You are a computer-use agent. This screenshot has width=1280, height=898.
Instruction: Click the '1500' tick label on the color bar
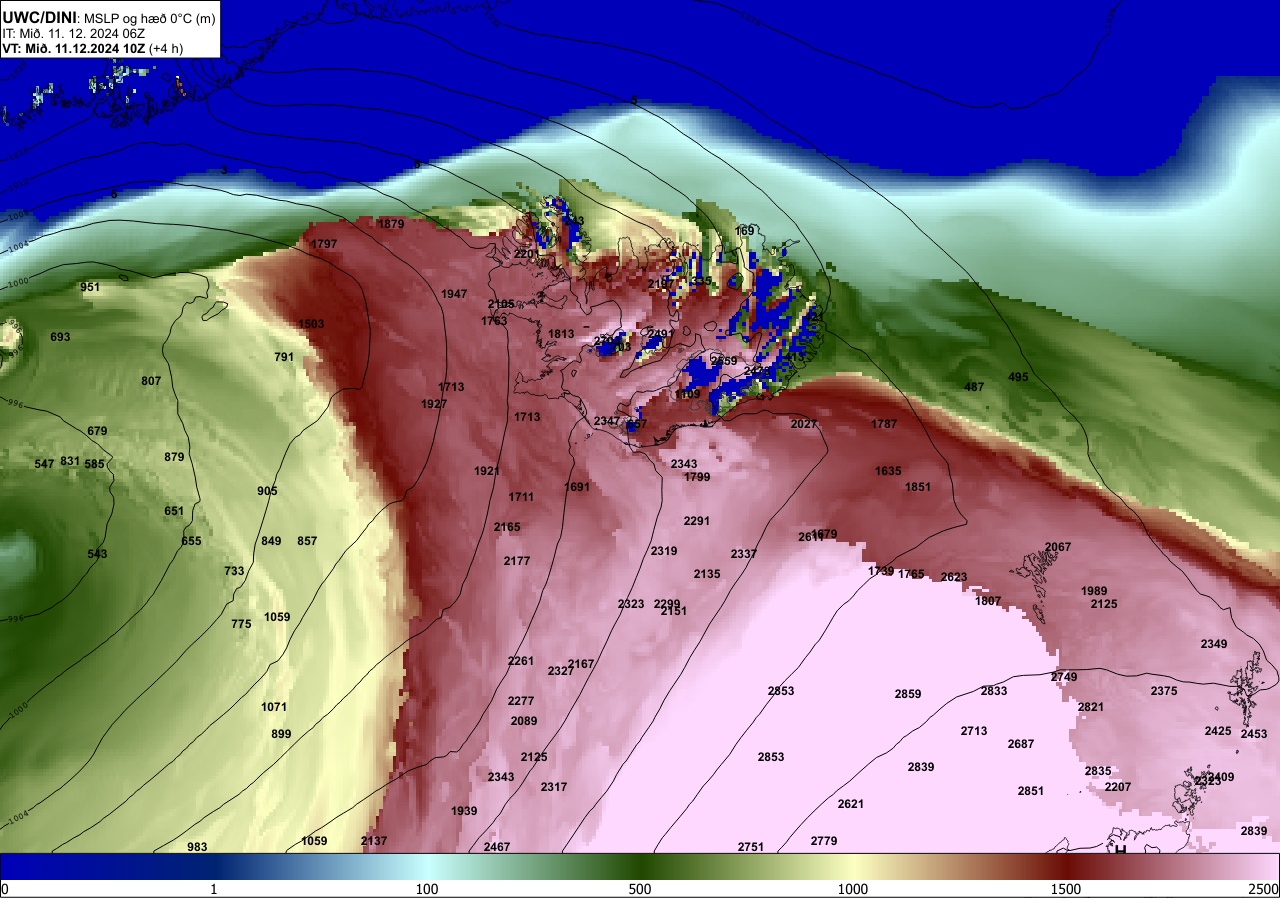coord(1066,889)
